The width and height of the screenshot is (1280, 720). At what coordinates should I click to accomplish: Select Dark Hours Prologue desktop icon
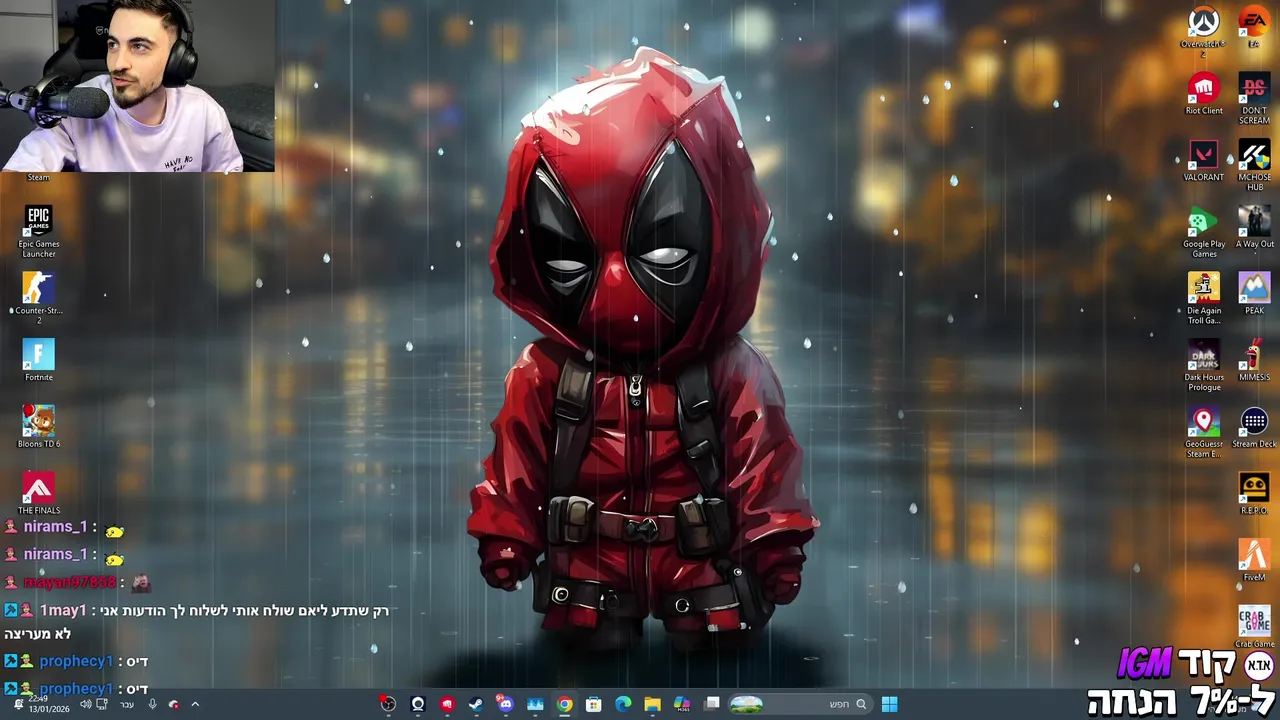(x=1203, y=365)
